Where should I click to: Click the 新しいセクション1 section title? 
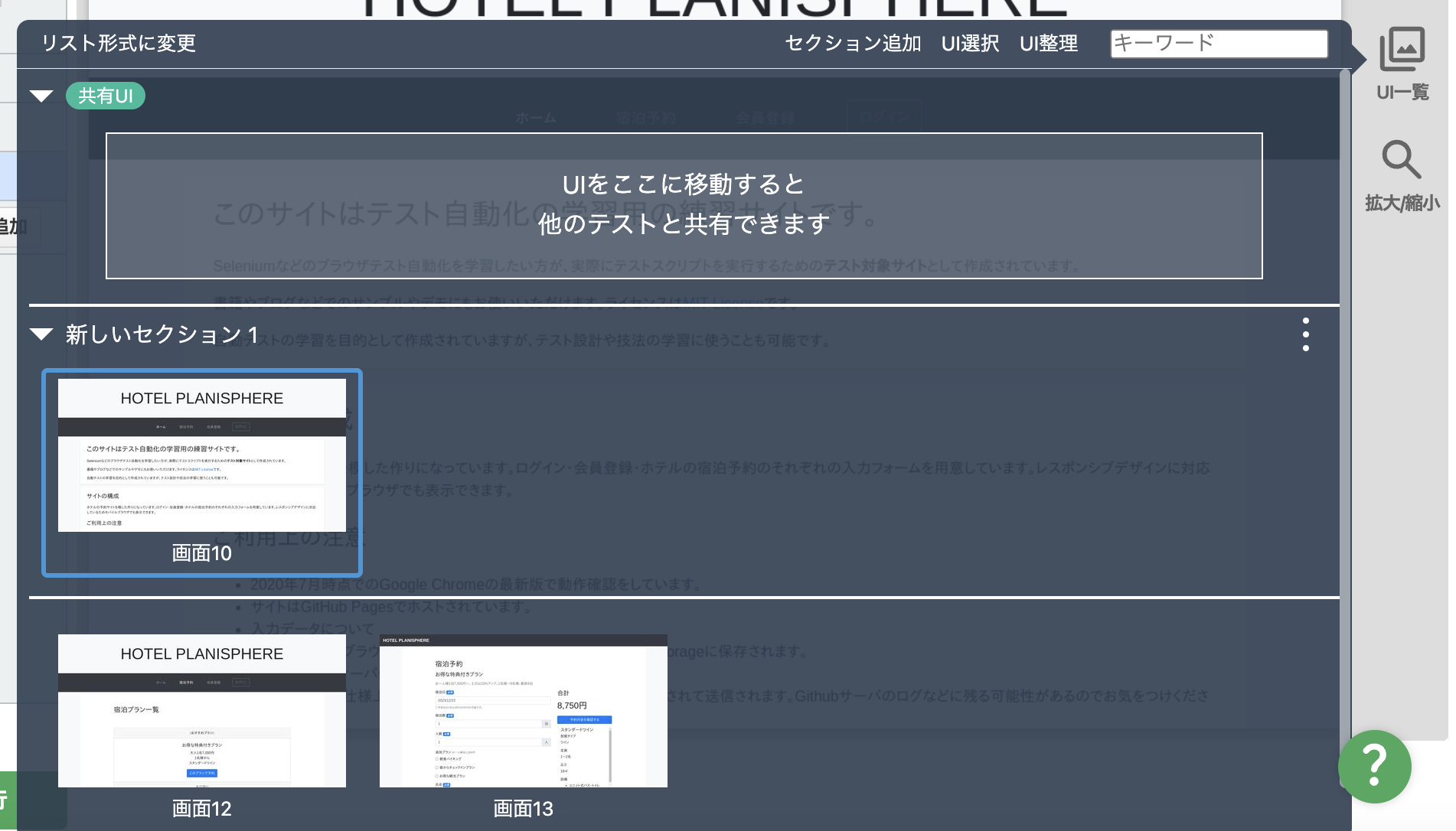tap(162, 334)
